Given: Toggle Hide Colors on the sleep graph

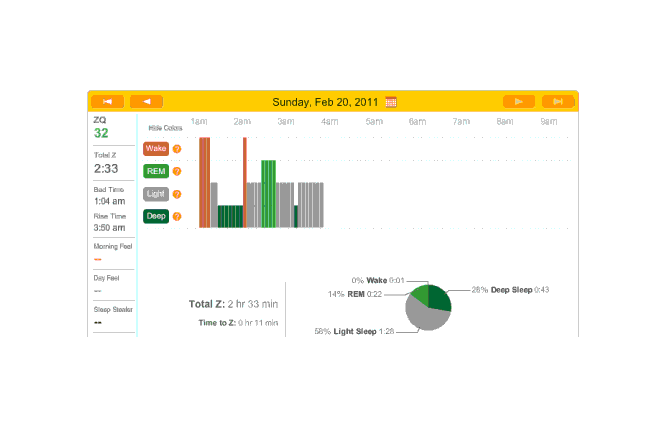Looking at the screenshot, I should 165,128.
